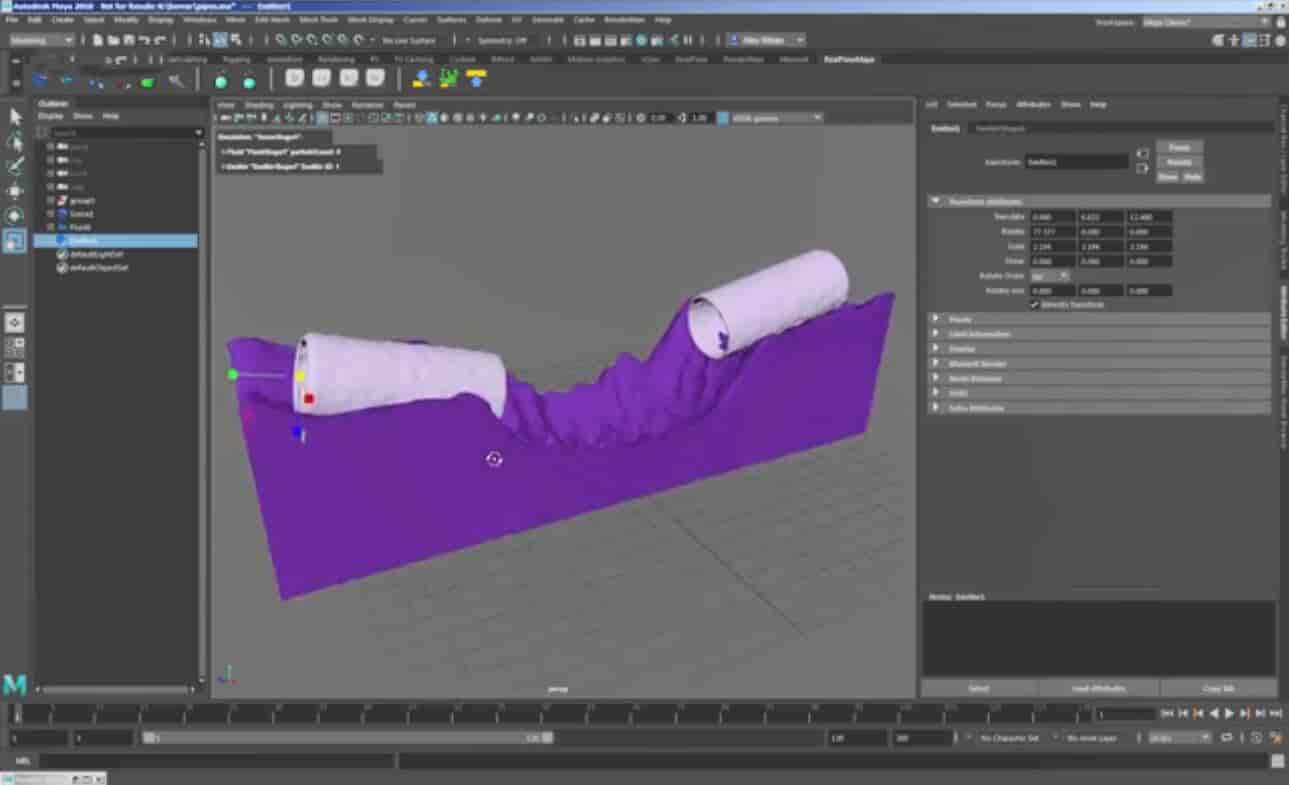
Task: Click the play forward playback control
Action: (1227, 714)
